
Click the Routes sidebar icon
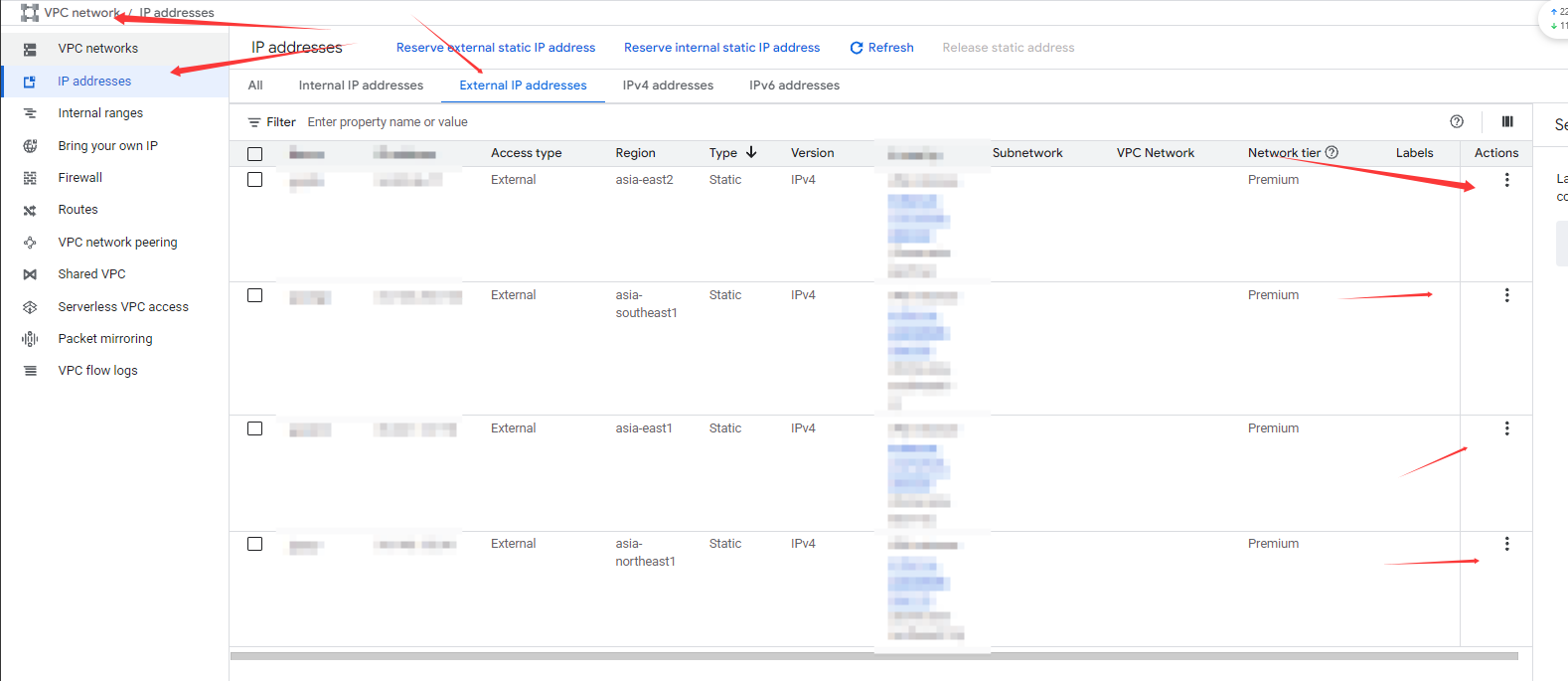[30, 210]
